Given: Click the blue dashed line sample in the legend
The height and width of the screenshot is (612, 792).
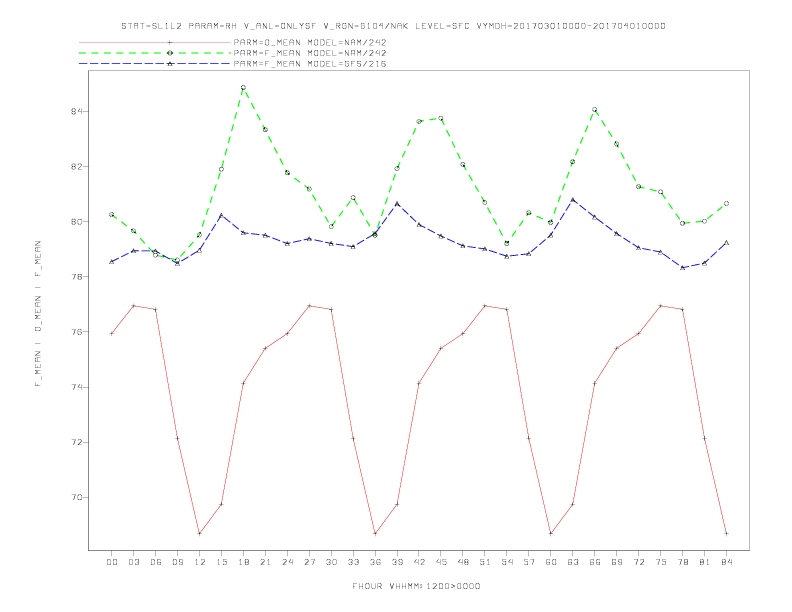Looking at the screenshot, I should [x=155, y=64].
